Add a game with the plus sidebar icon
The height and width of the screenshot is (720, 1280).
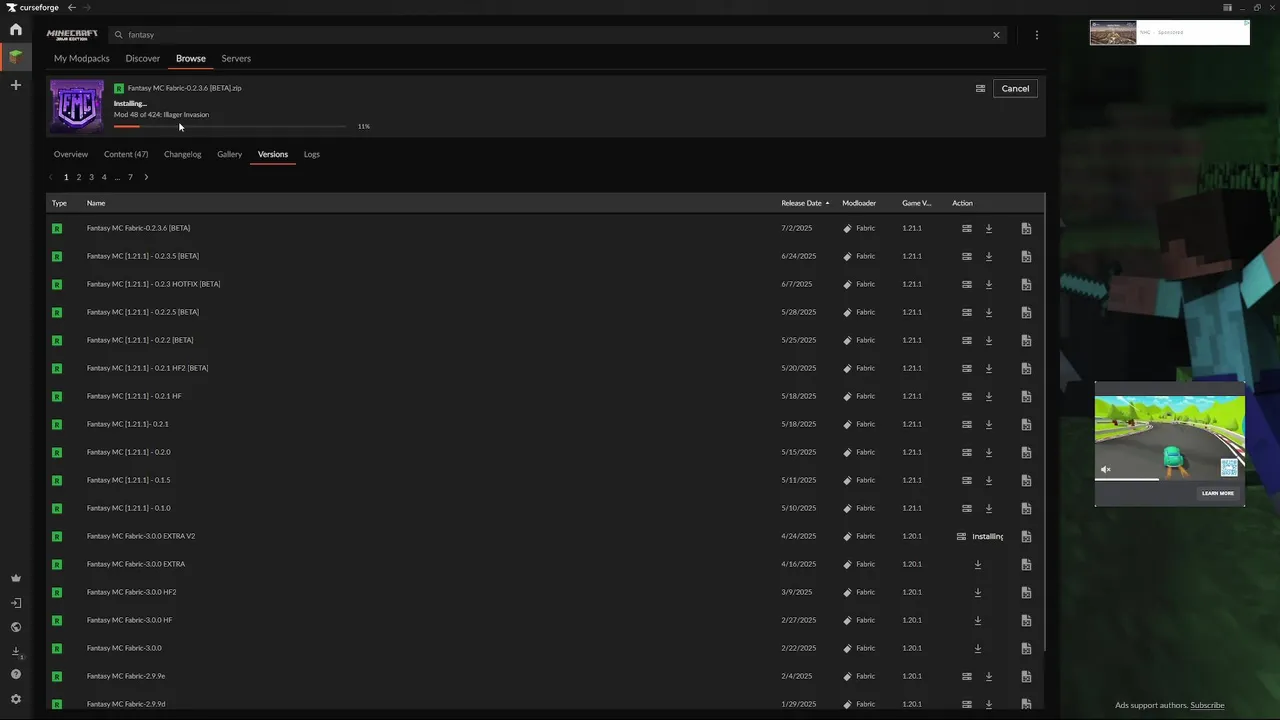[x=15, y=85]
